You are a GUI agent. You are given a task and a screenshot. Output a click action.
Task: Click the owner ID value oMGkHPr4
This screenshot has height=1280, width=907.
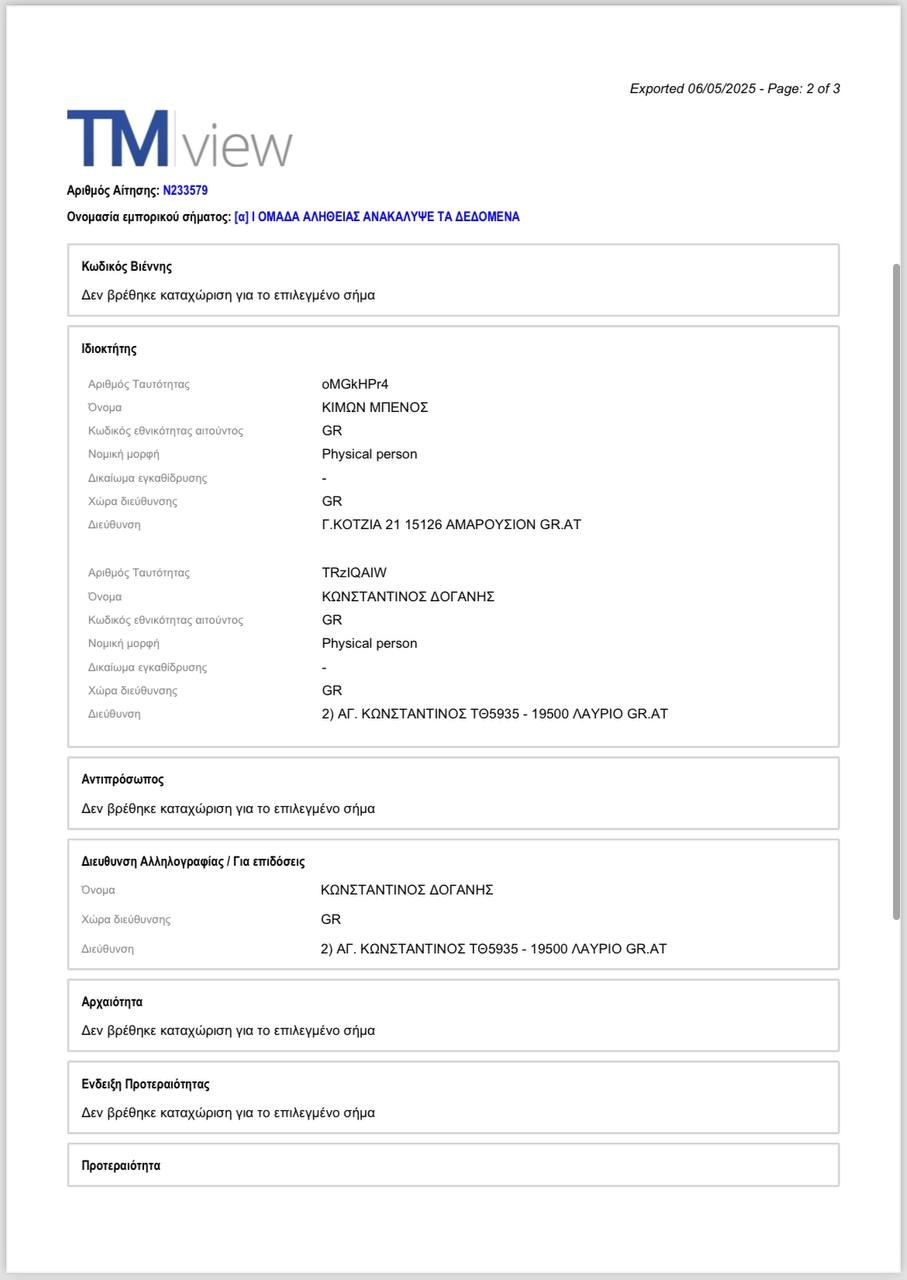[354, 384]
